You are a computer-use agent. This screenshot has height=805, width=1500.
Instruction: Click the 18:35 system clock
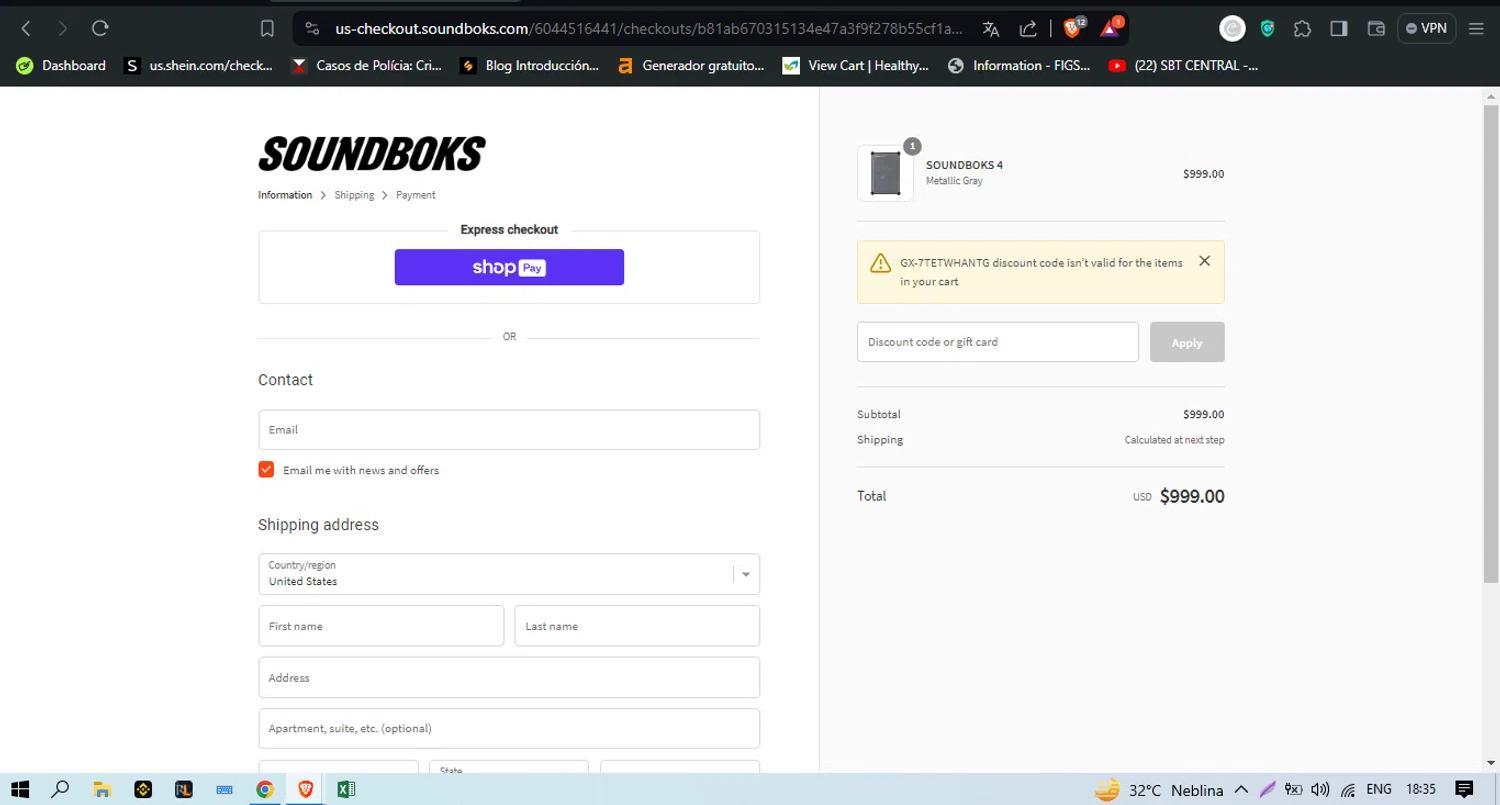click(1421, 789)
